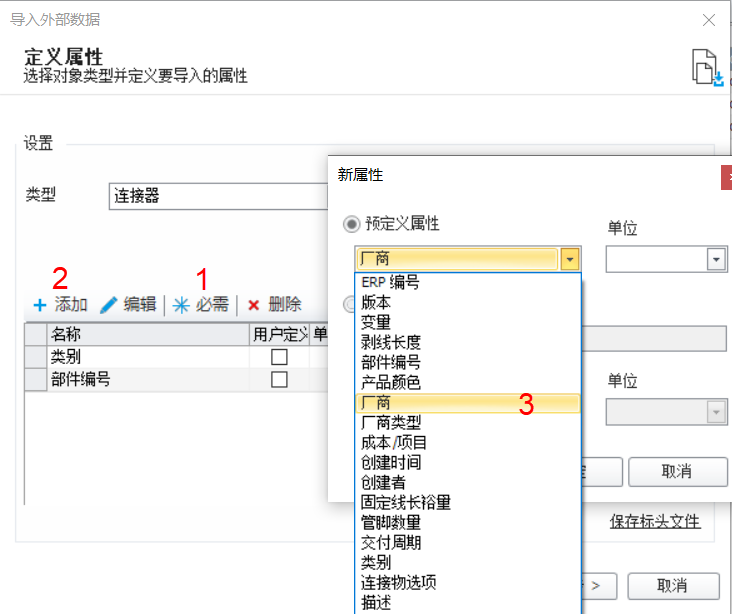This screenshot has height=614, width=732.
Task: Click the next arrow wizard button
Action: coord(599,586)
